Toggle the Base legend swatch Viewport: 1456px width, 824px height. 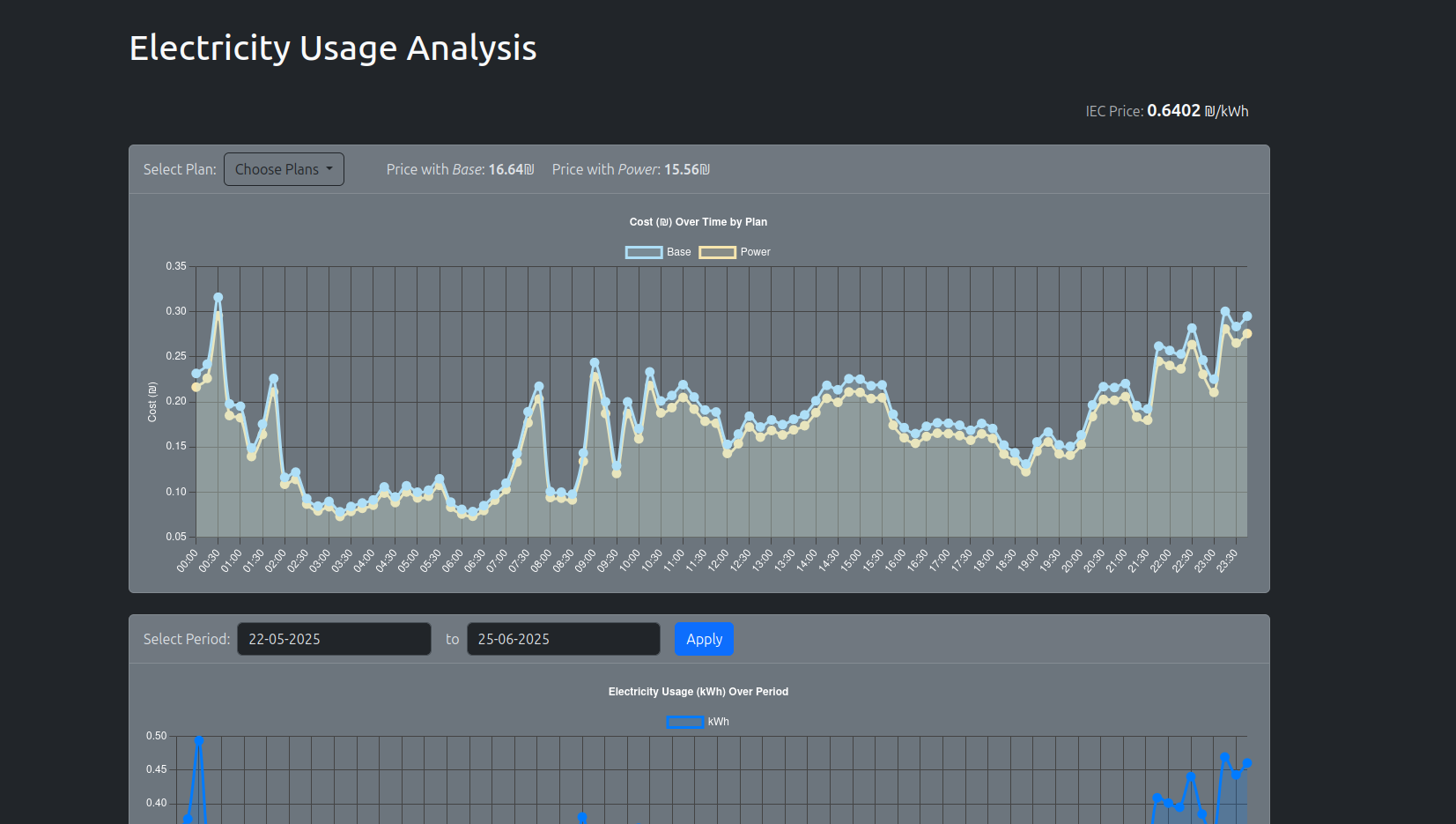click(x=644, y=252)
